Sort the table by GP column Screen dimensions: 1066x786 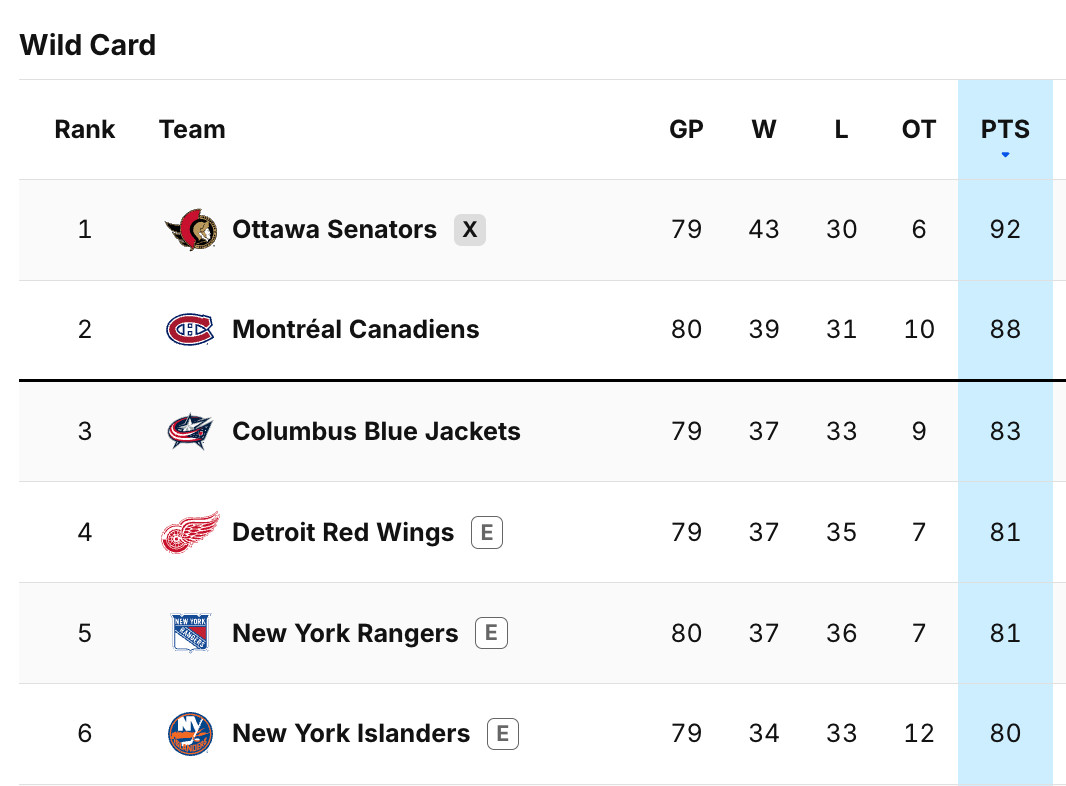[x=686, y=129]
